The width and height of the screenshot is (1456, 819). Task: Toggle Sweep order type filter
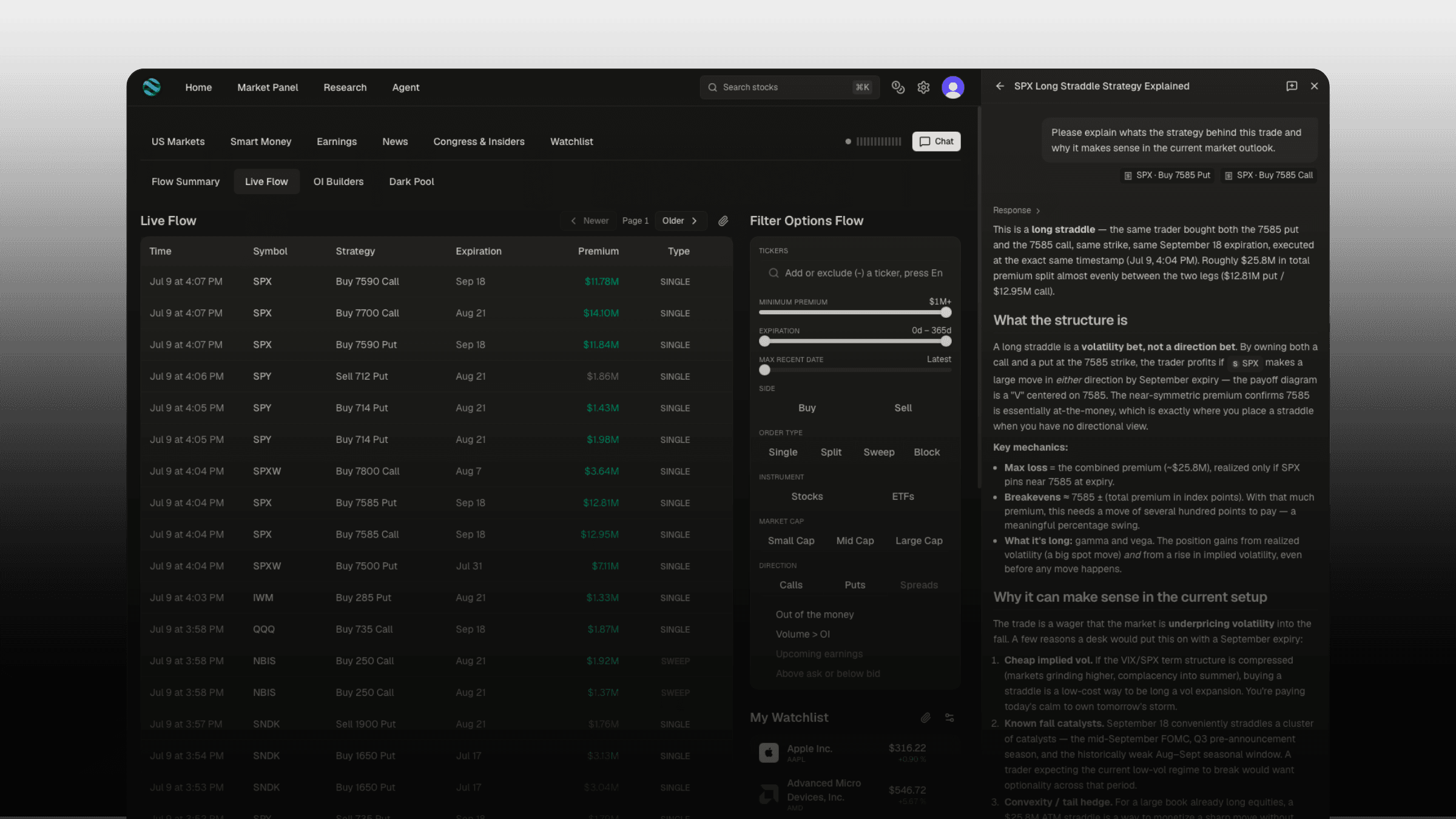pyautogui.click(x=878, y=452)
